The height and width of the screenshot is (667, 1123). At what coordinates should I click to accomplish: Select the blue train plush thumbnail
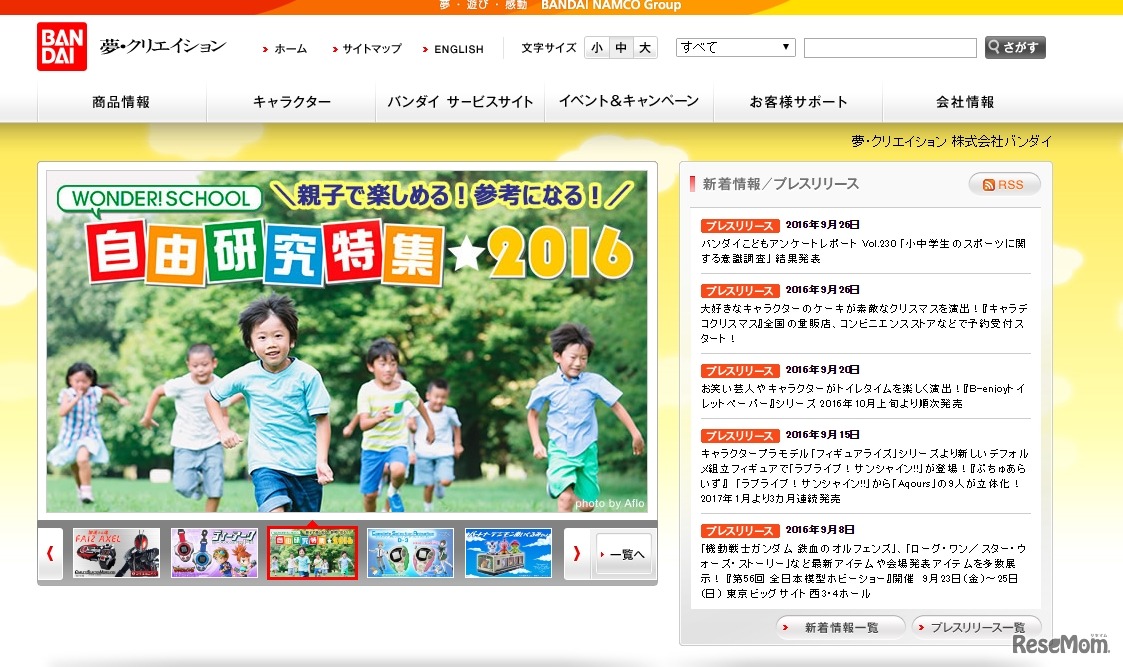point(509,553)
